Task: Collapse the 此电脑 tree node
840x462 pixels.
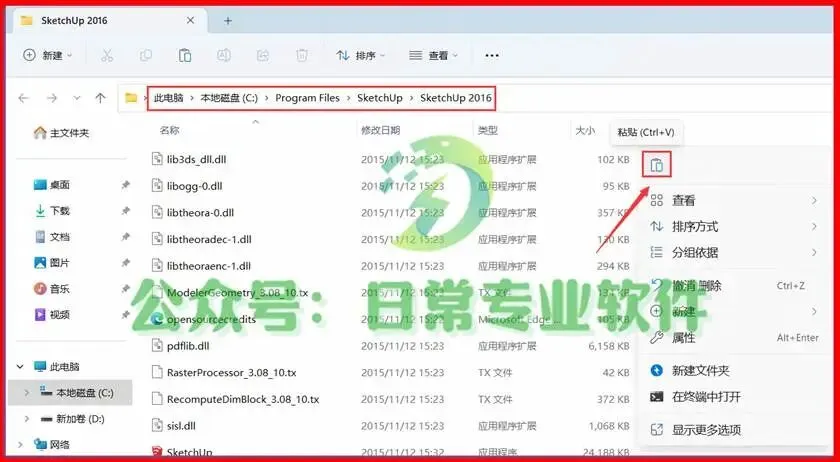Action: (20, 367)
